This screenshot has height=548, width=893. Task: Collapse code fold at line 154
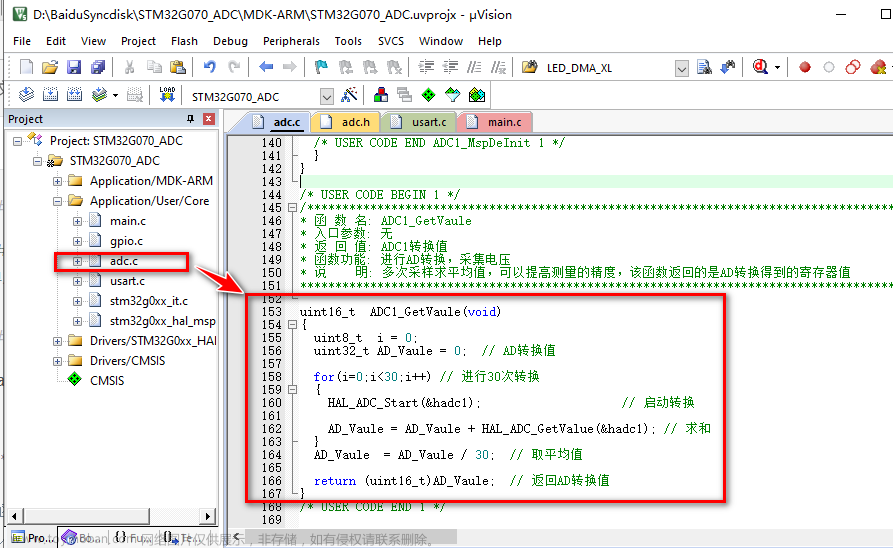[292, 325]
